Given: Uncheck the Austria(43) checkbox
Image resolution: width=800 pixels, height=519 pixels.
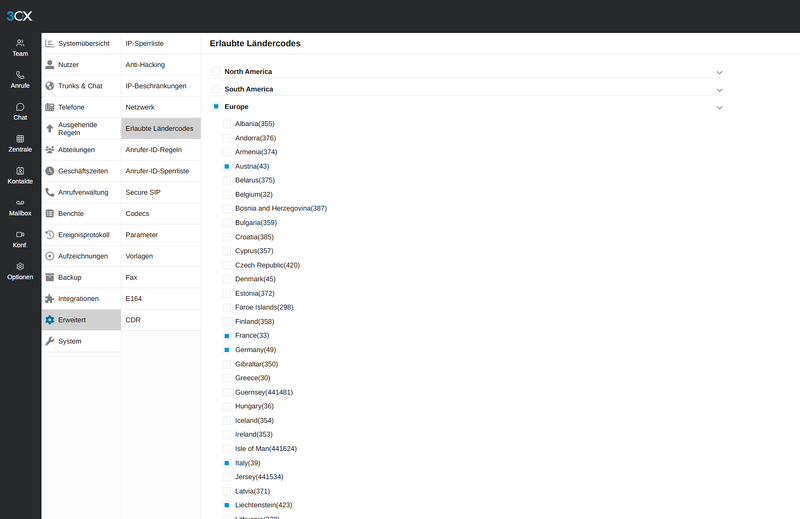Looking at the screenshot, I should click(227, 166).
